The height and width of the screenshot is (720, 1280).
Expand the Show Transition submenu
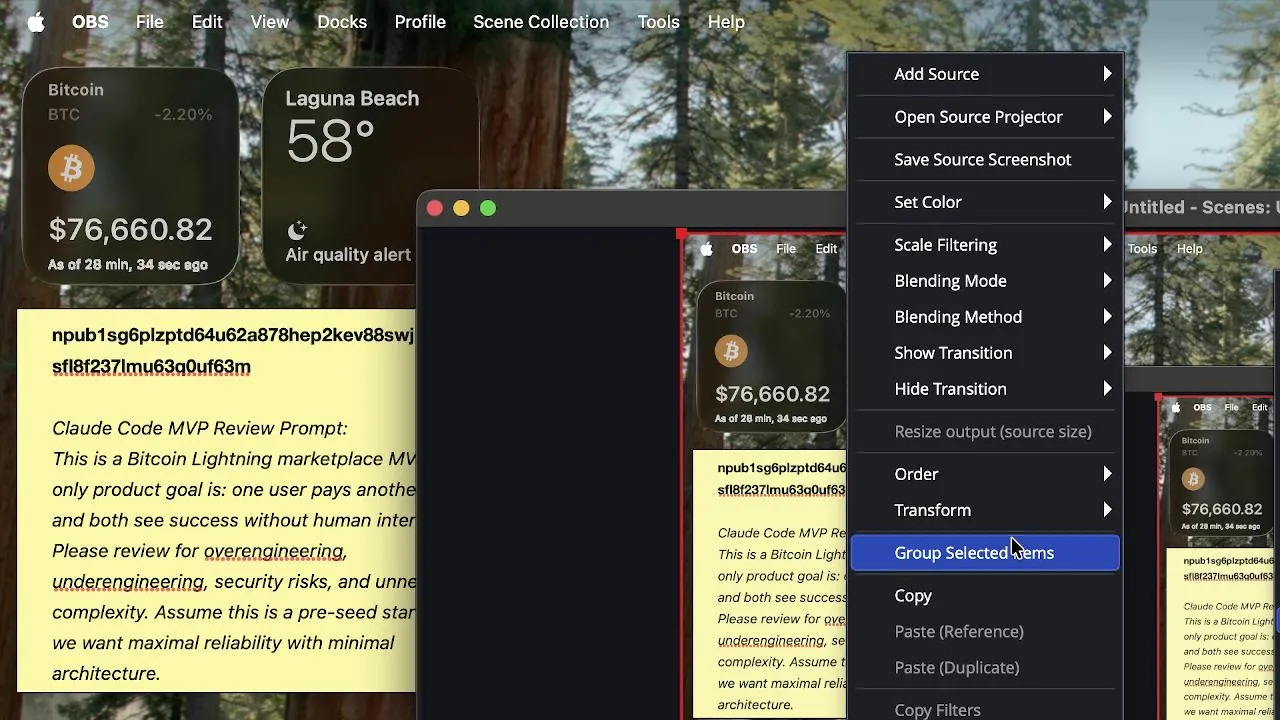(985, 353)
